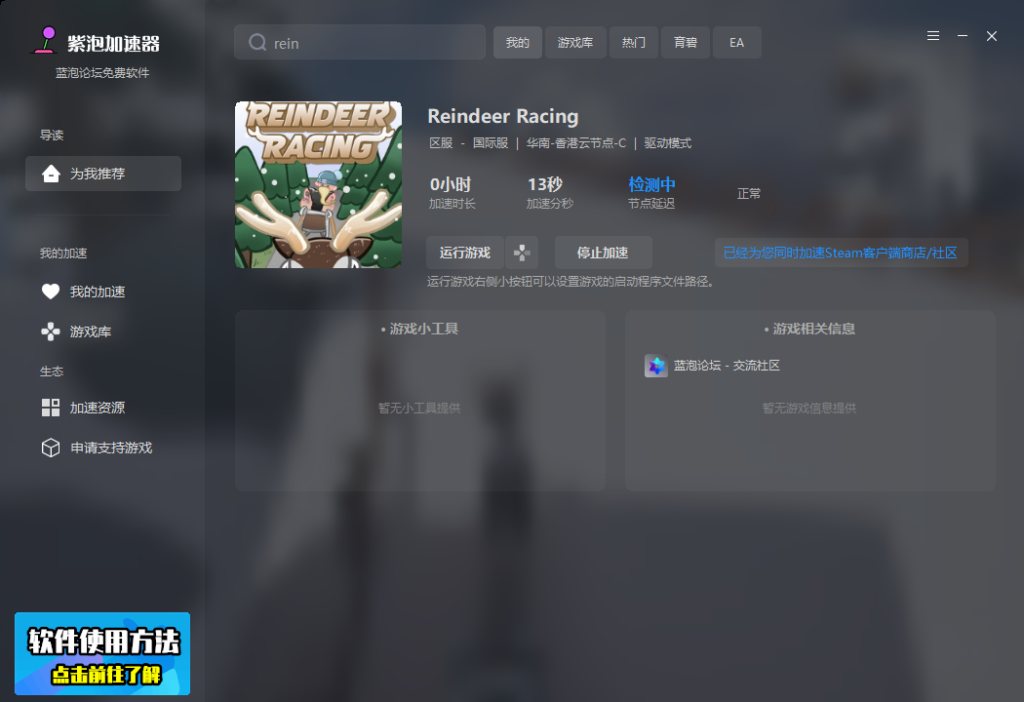
Task: Switch to the 育碧 tab
Action: pyautogui.click(x=685, y=42)
